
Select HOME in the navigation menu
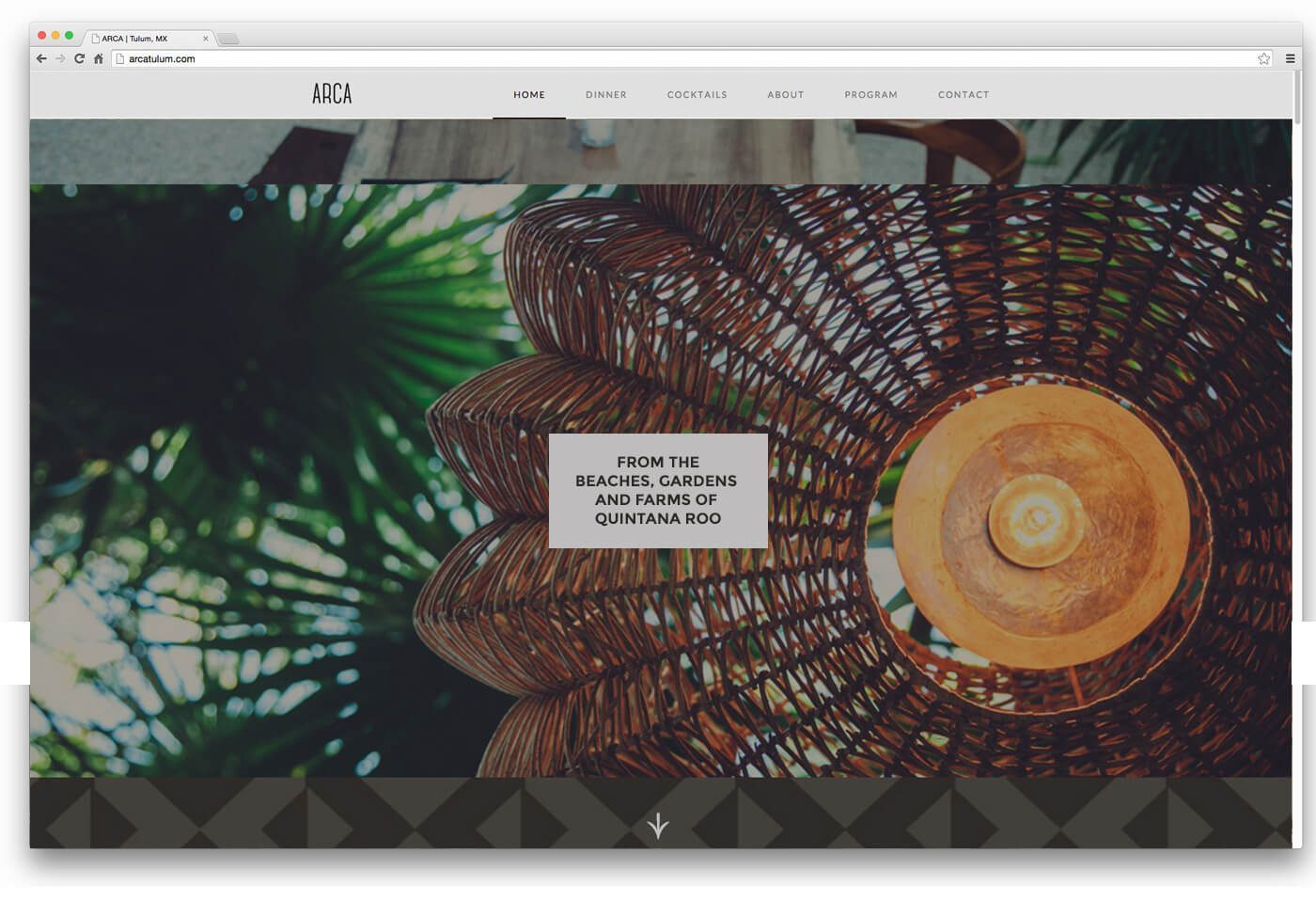pos(529,95)
